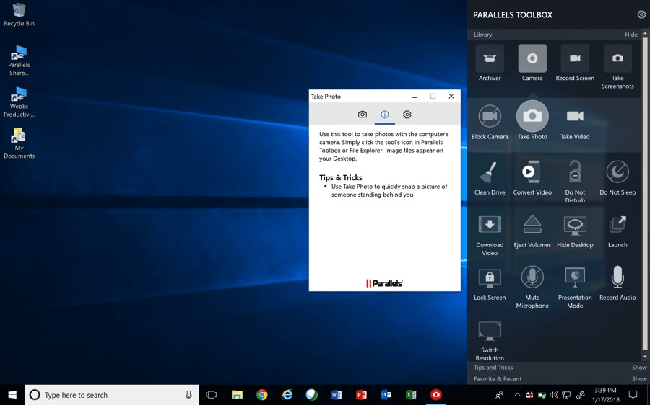Image resolution: width=650 pixels, height=405 pixels.
Task: Open Parallels Toolbox settings gear
Action: 641,14
